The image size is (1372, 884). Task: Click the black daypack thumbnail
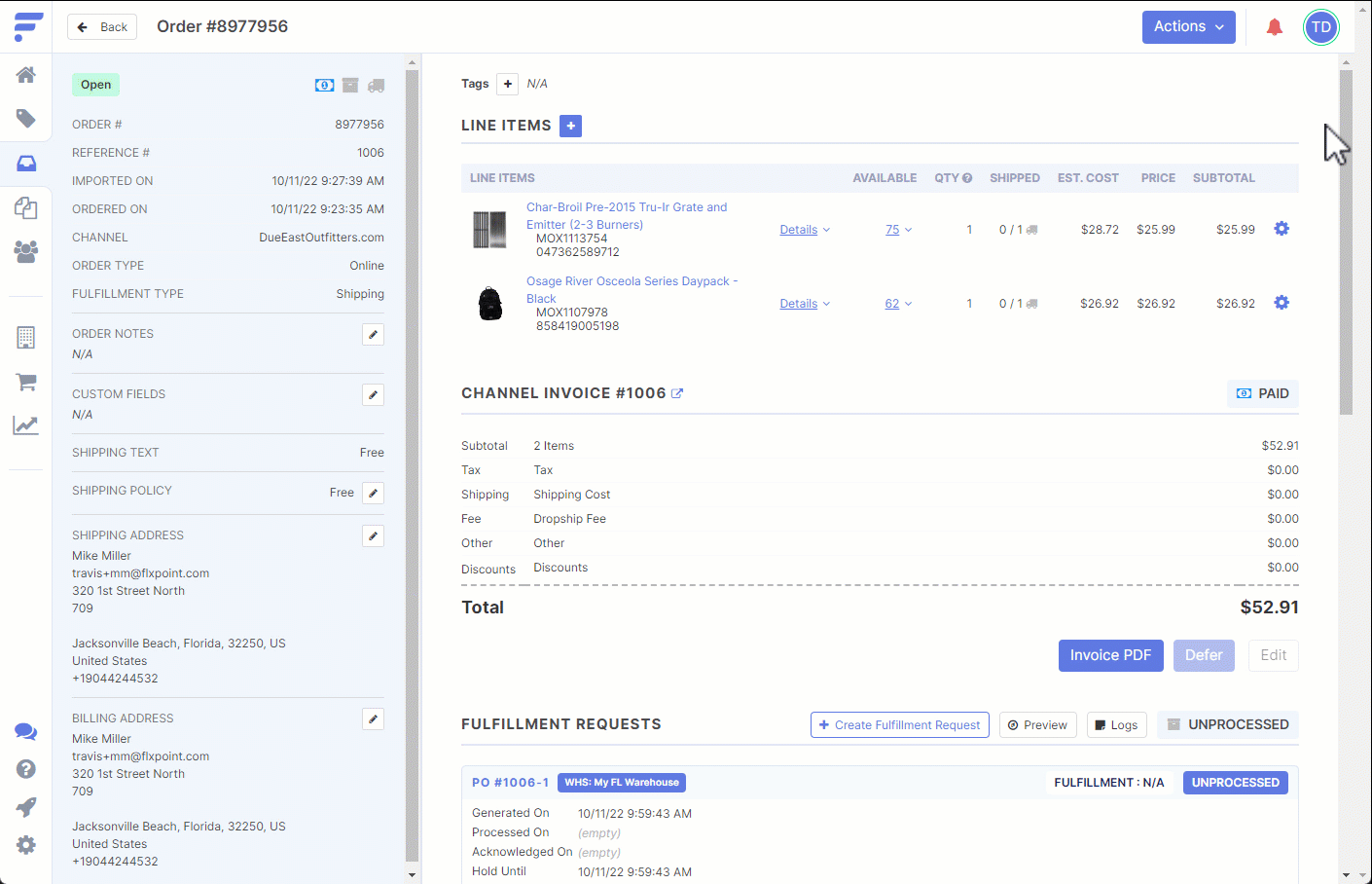pyautogui.click(x=490, y=304)
